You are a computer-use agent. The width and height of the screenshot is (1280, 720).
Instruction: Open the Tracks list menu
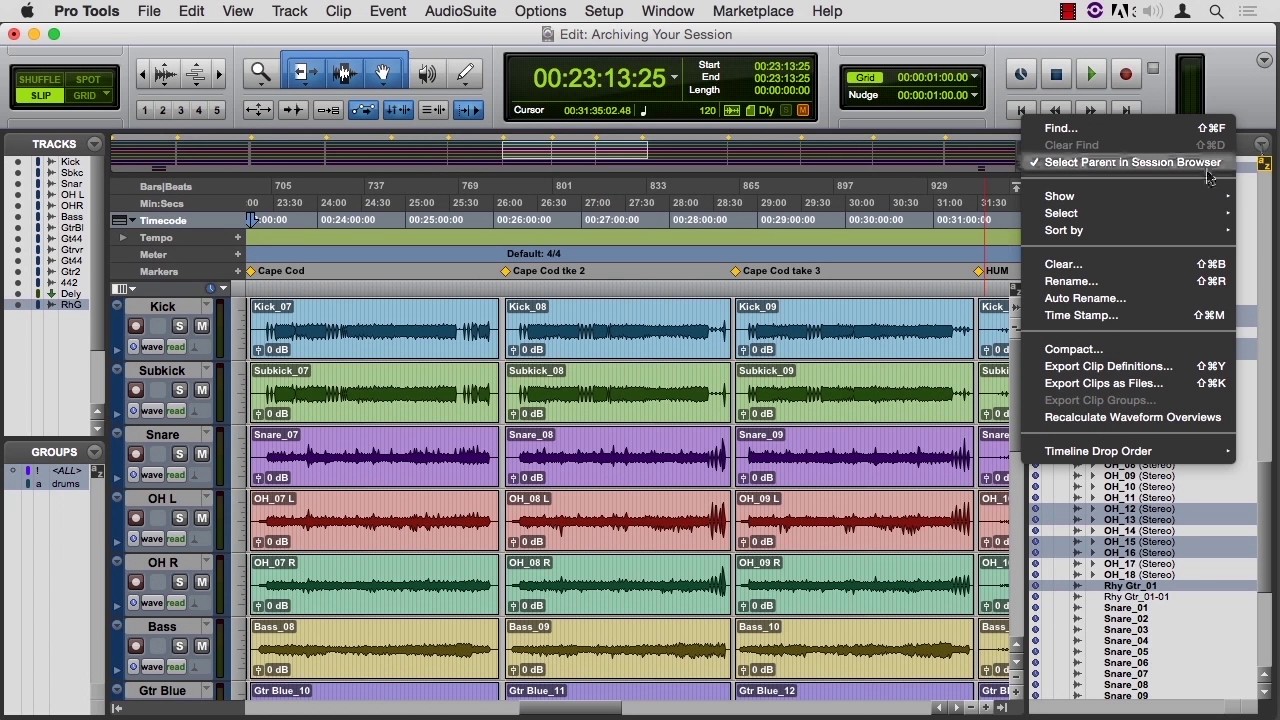pyautogui.click(x=94, y=144)
